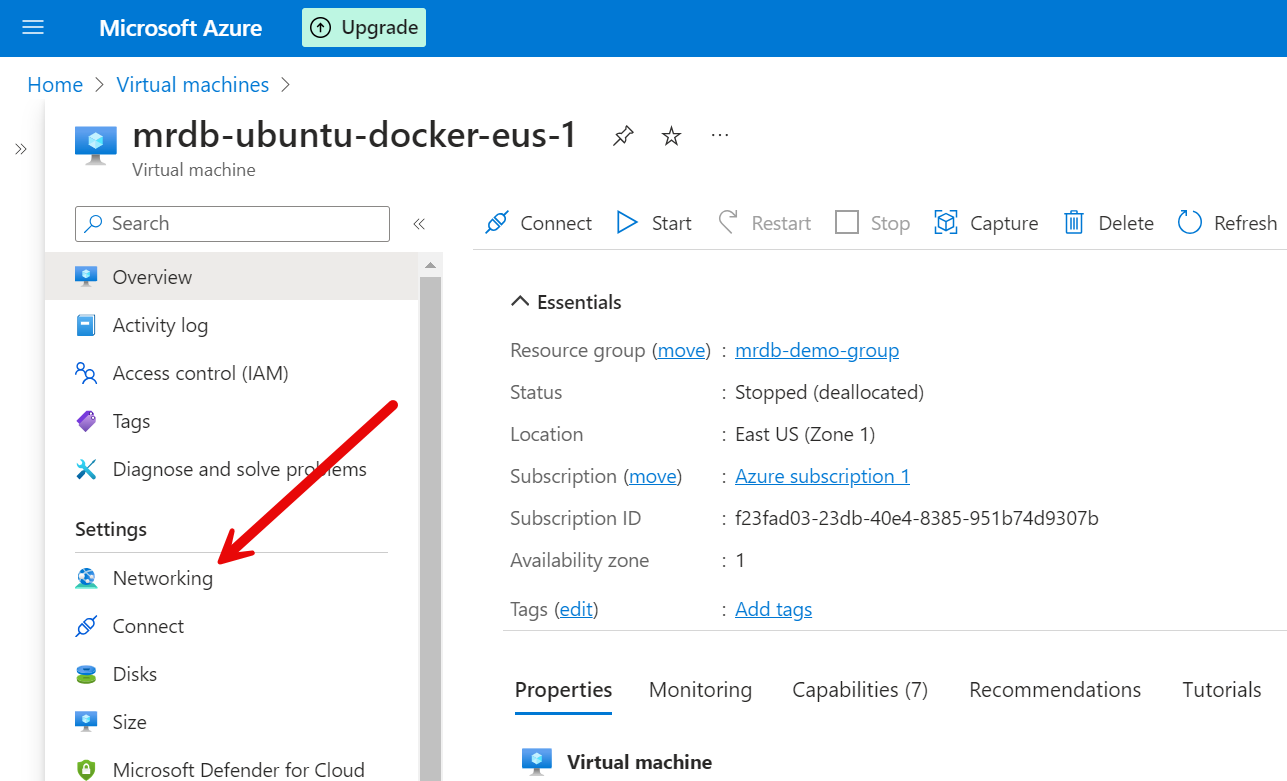Click the Upgrade button
The width and height of the screenshot is (1287, 781).
click(364, 28)
